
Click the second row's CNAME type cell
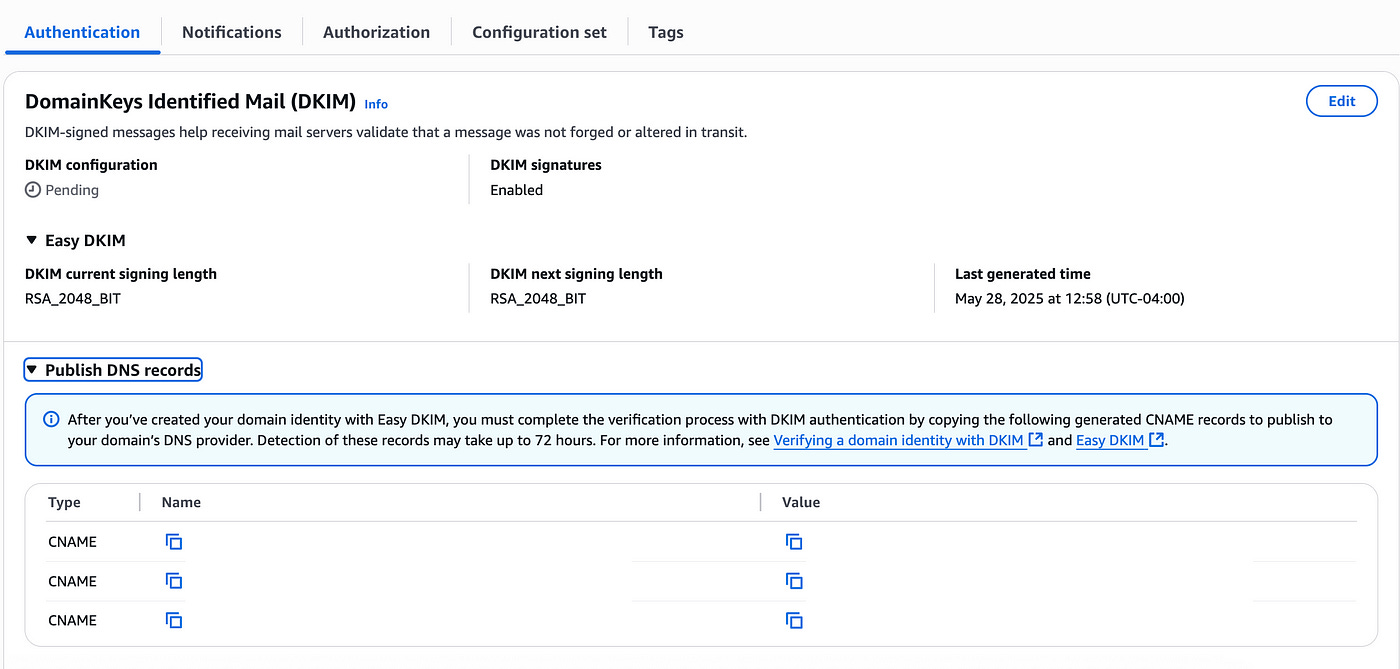[72, 581]
